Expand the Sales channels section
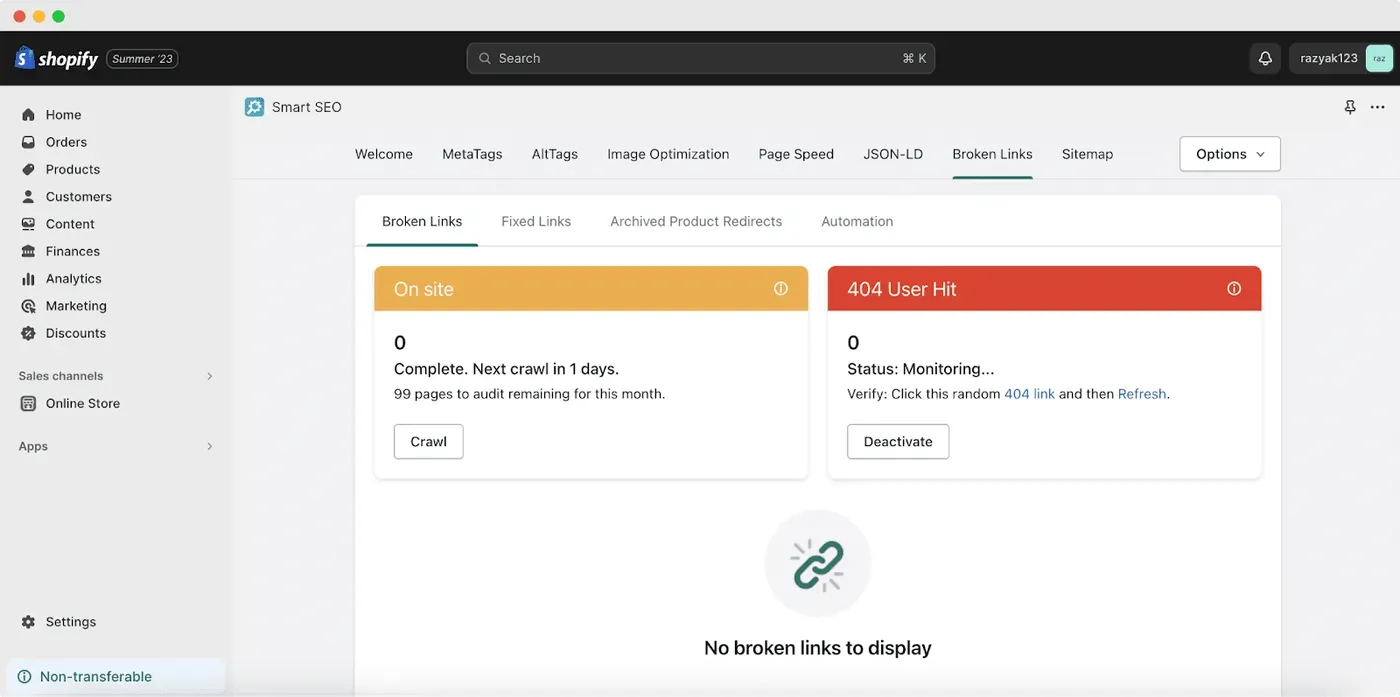Viewport: 1400px width, 697px height. tap(209, 376)
